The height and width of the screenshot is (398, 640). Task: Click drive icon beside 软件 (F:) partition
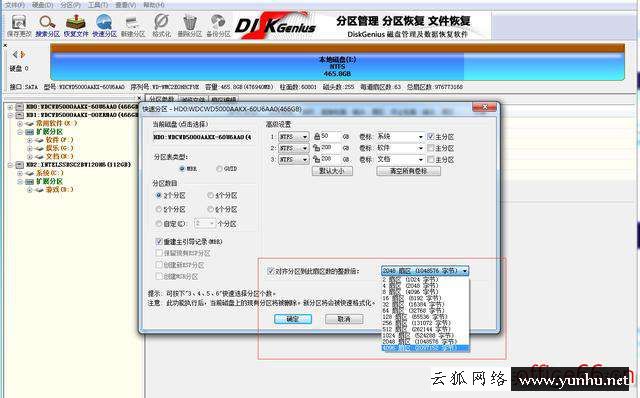click(x=39, y=140)
